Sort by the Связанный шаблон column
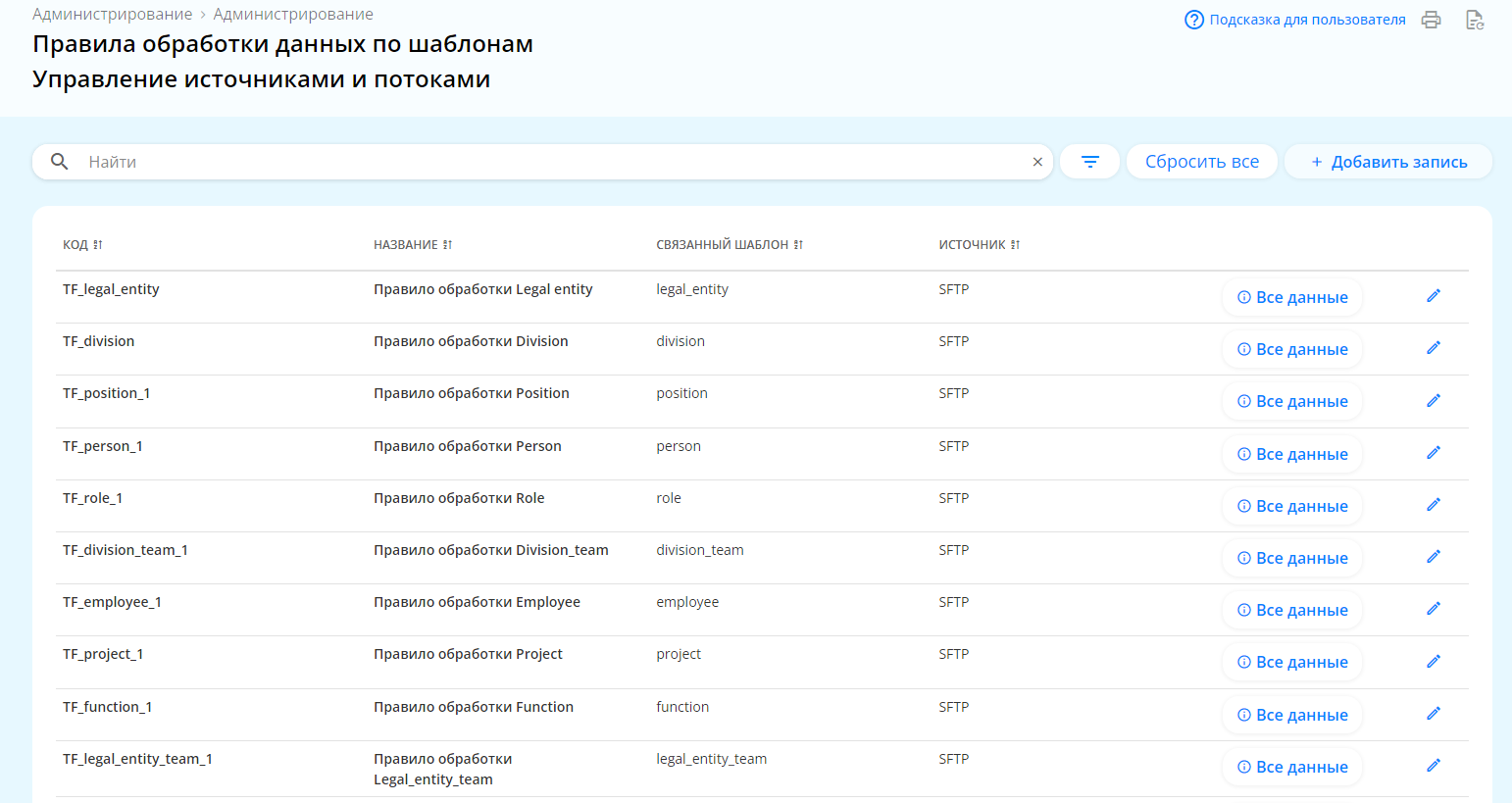The height and width of the screenshot is (803, 1512). (798, 245)
